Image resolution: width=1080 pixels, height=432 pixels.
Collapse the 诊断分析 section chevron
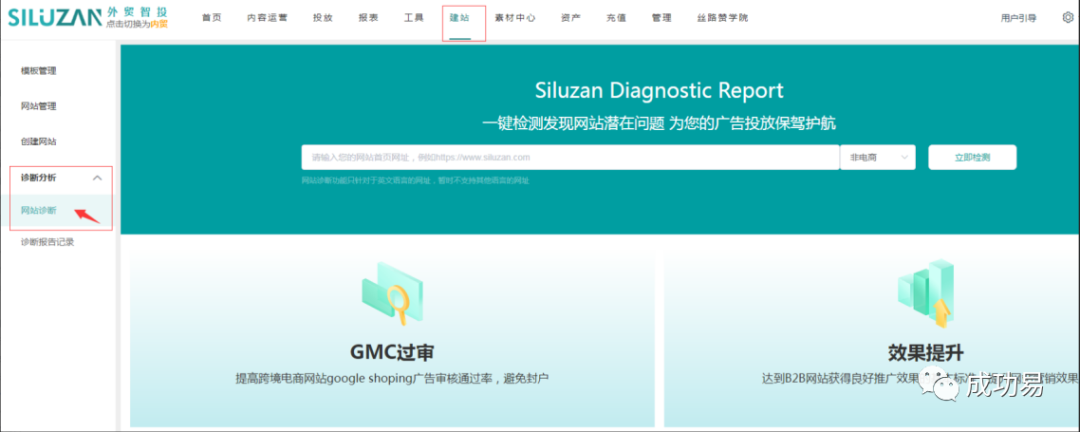97,178
